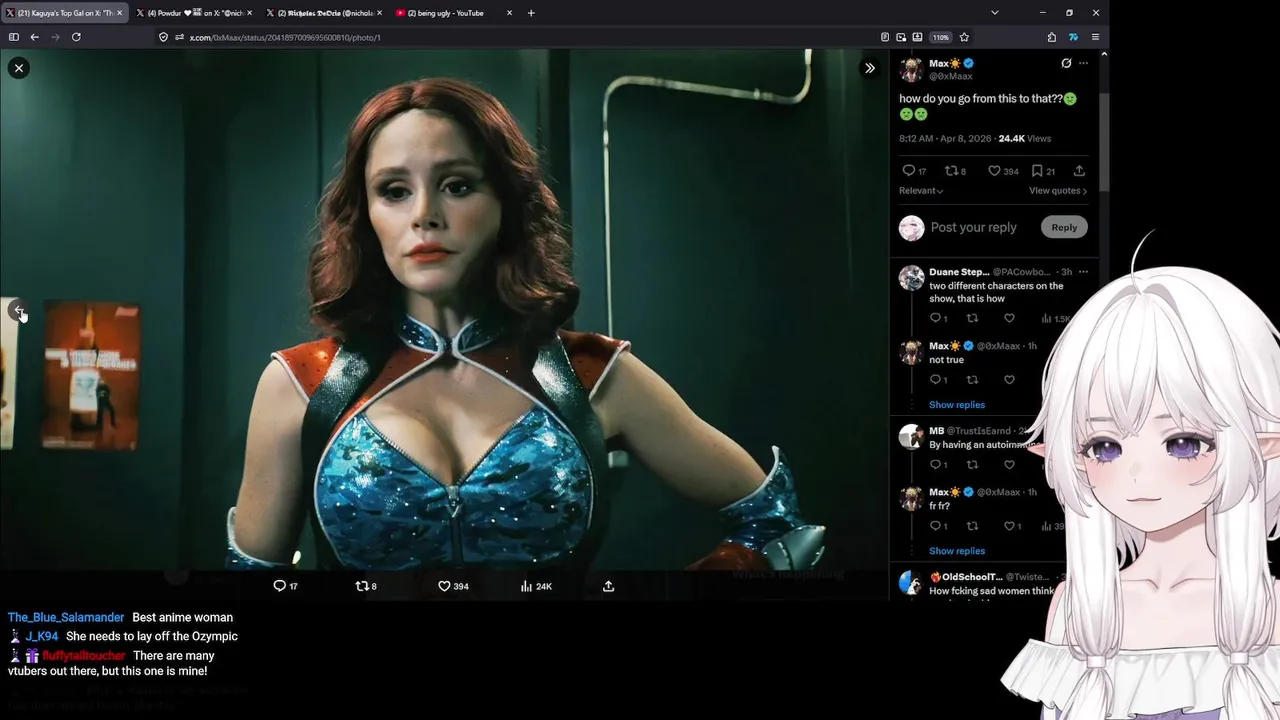1280x720 pixels.
Task: Open J_K94 chat username
Action: [42, 636]
